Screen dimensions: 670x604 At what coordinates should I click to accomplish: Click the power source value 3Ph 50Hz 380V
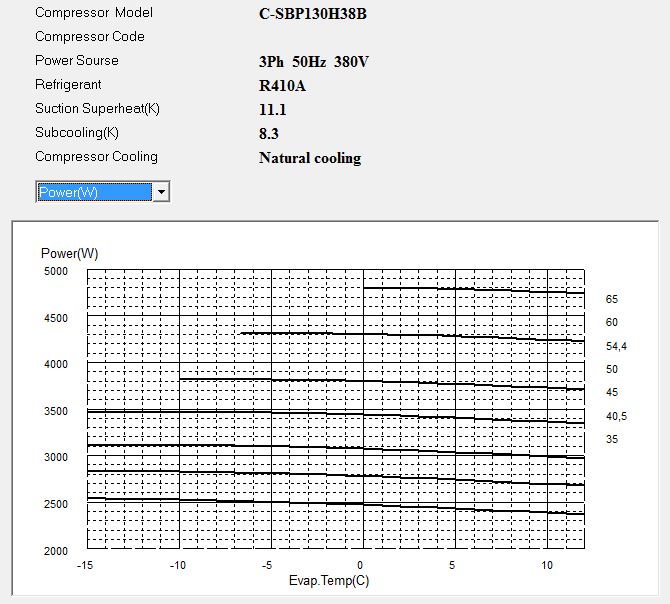(x=314, y=62)
